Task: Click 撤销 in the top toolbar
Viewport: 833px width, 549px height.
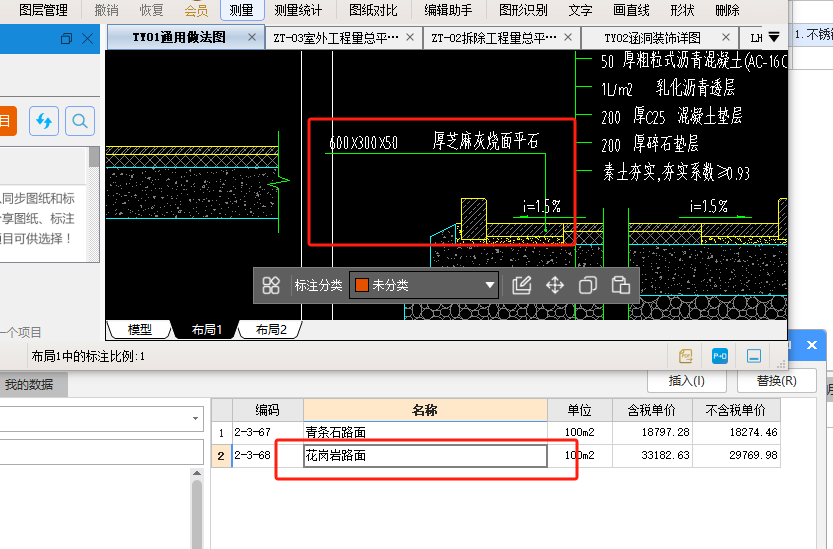Action: tap(106, 10)
